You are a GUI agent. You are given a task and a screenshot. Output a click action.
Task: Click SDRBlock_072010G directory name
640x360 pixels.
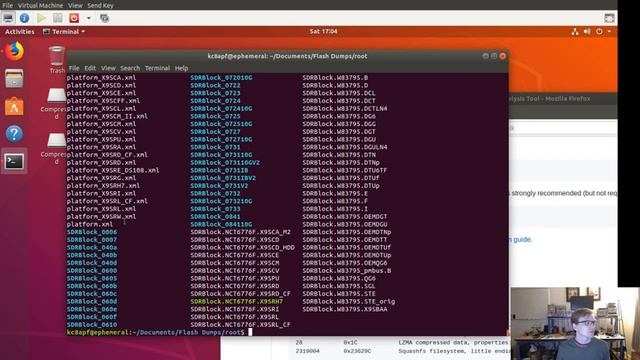tap(221, 78)
